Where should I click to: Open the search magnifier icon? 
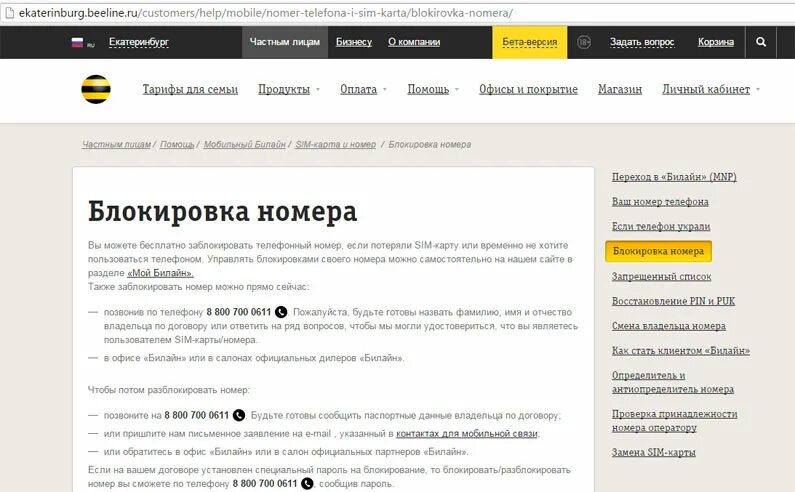pos(761,42)
